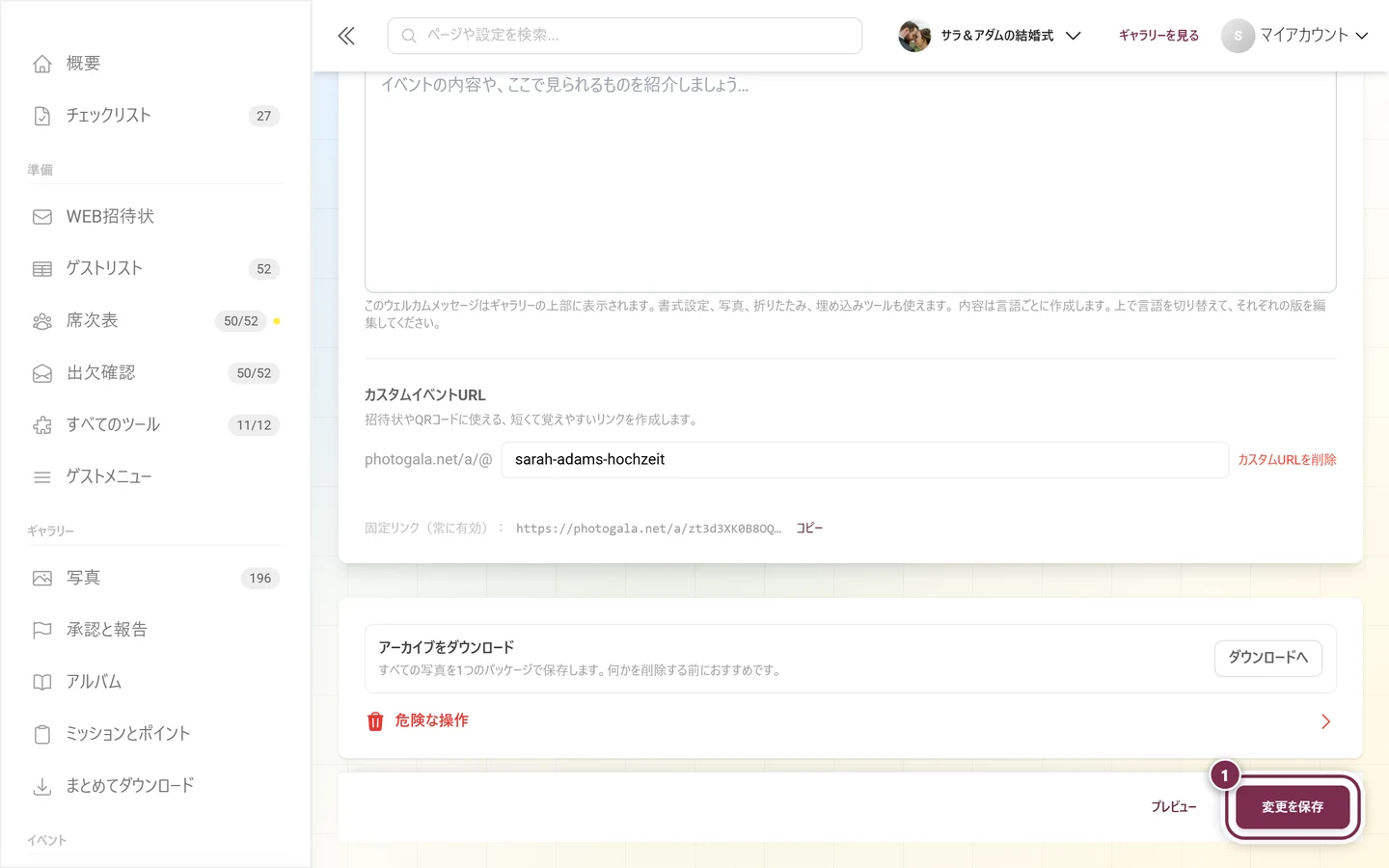Image resolution: width=1389 pixels, height=868 pixels.
Task: Click into the welcome message text area
Action: click(x=851, y=181)
